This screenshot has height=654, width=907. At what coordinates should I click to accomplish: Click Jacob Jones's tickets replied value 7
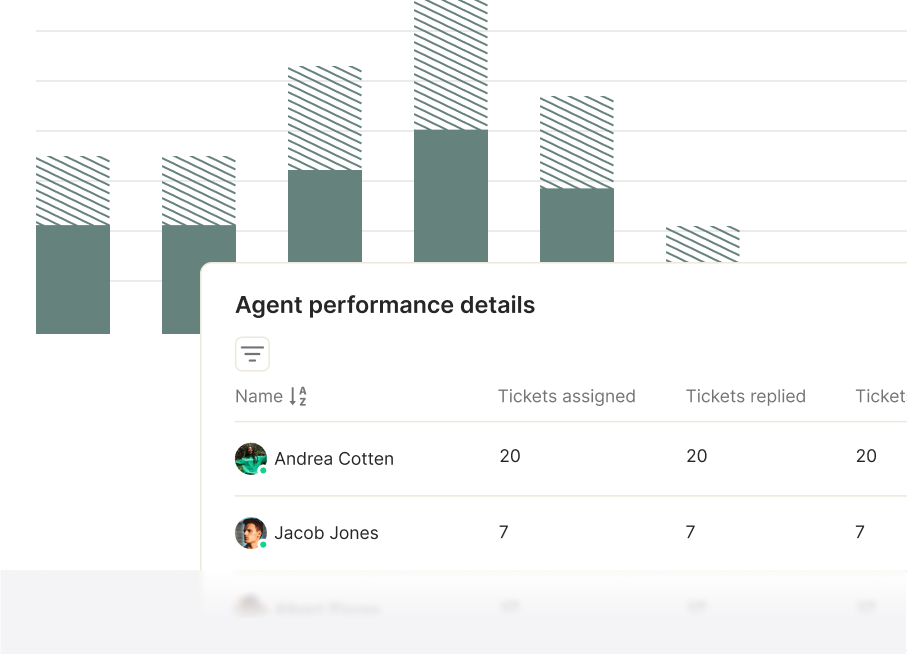pyautogui.click(x=690, y=532)
